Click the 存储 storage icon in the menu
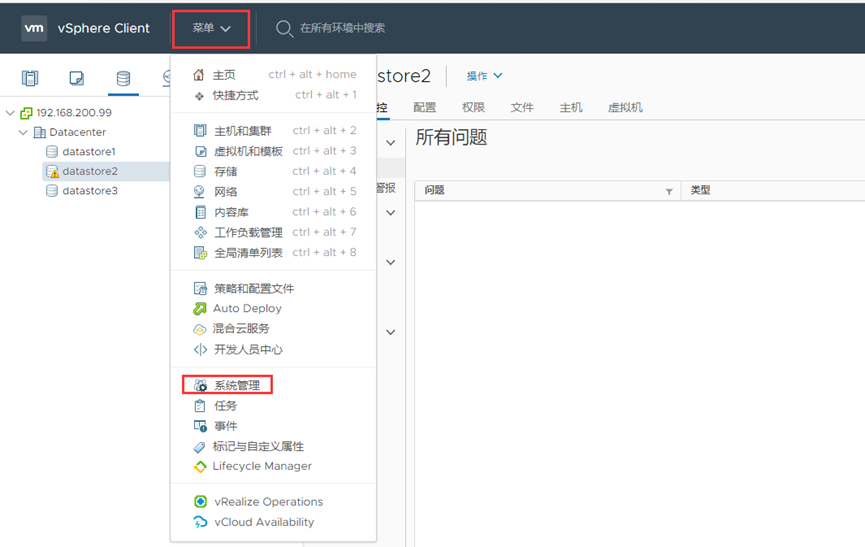This screenshot has width=865, height=547. pyautogui.click(x=200, y=171)
